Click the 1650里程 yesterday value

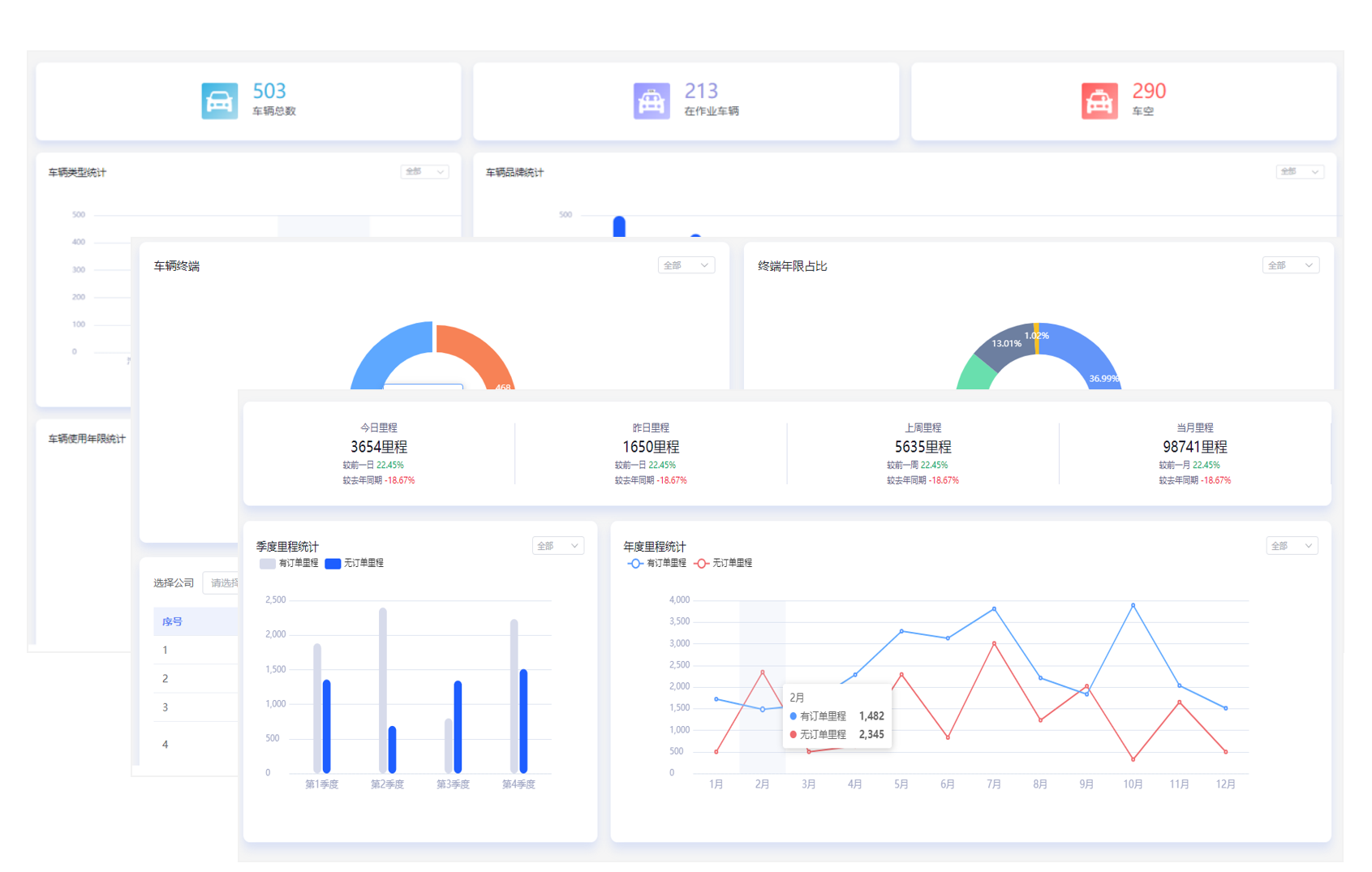click(651, 447)
